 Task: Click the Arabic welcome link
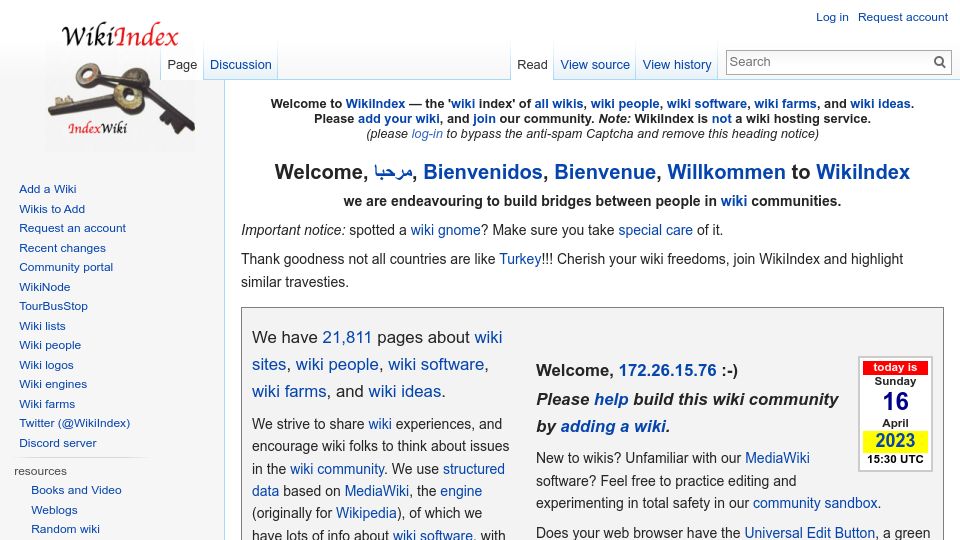(x=393, y=172)
